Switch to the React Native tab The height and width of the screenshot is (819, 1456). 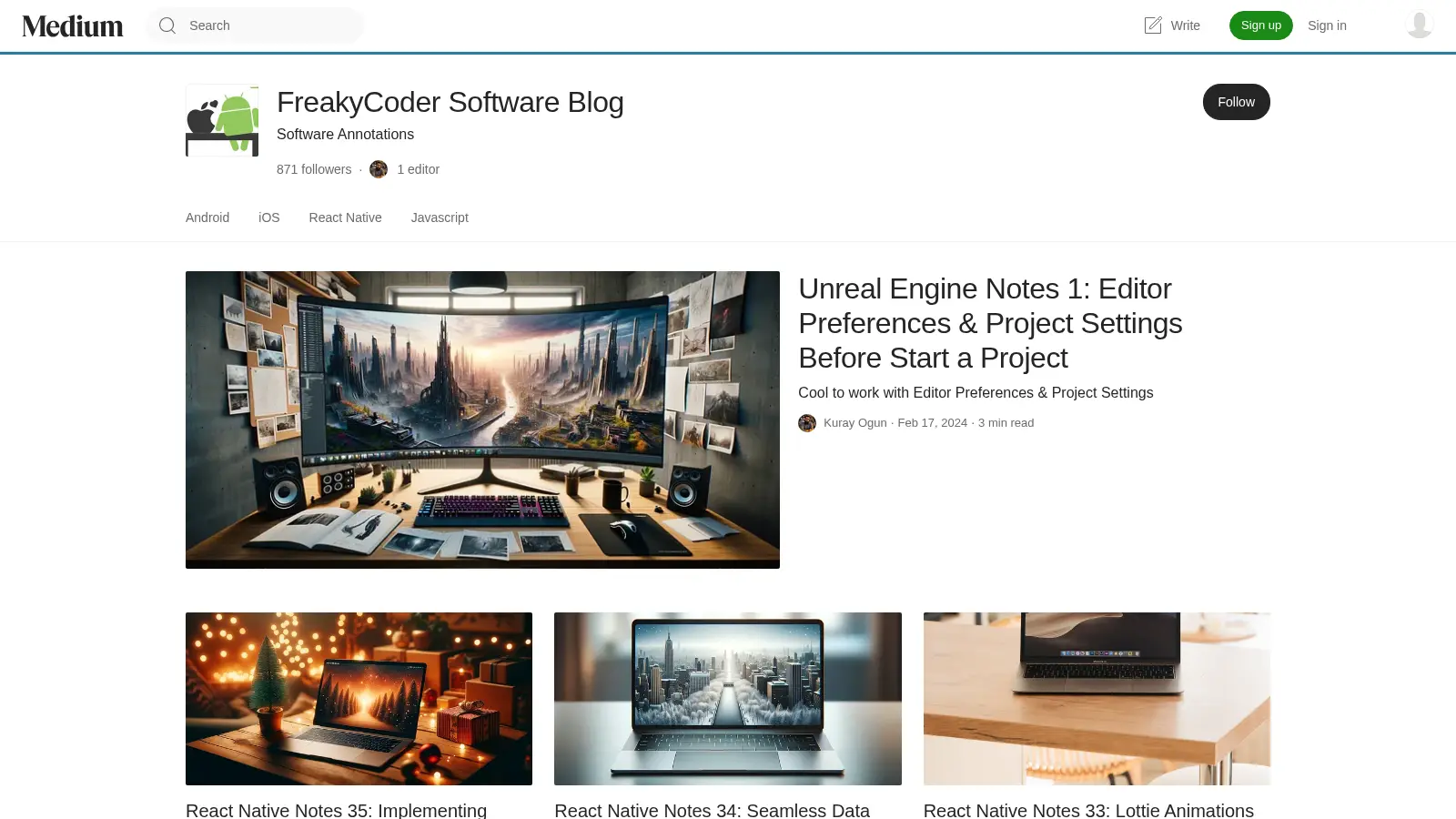[346, 217]
